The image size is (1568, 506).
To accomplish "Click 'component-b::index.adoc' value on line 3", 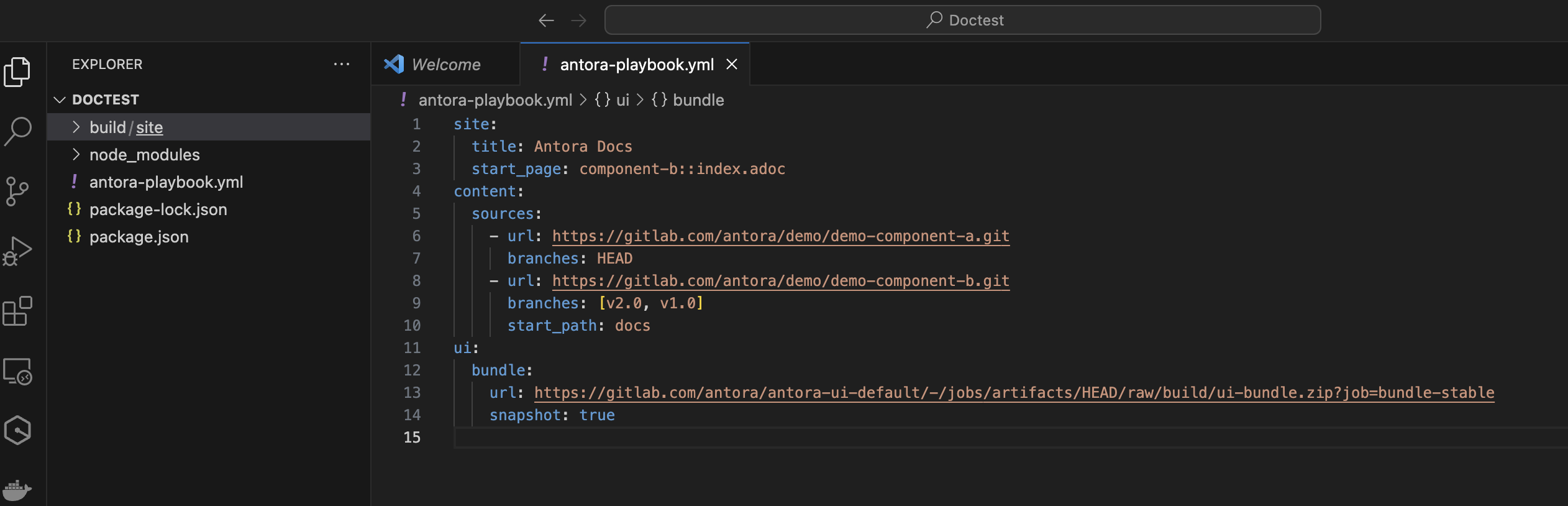I will 682,168.
